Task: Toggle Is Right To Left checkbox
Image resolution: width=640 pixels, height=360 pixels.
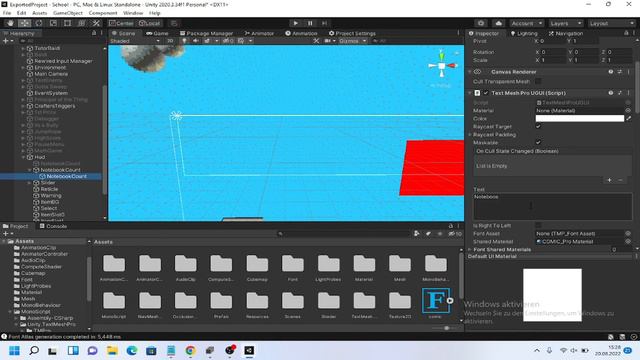Action: tap(538, 225)
